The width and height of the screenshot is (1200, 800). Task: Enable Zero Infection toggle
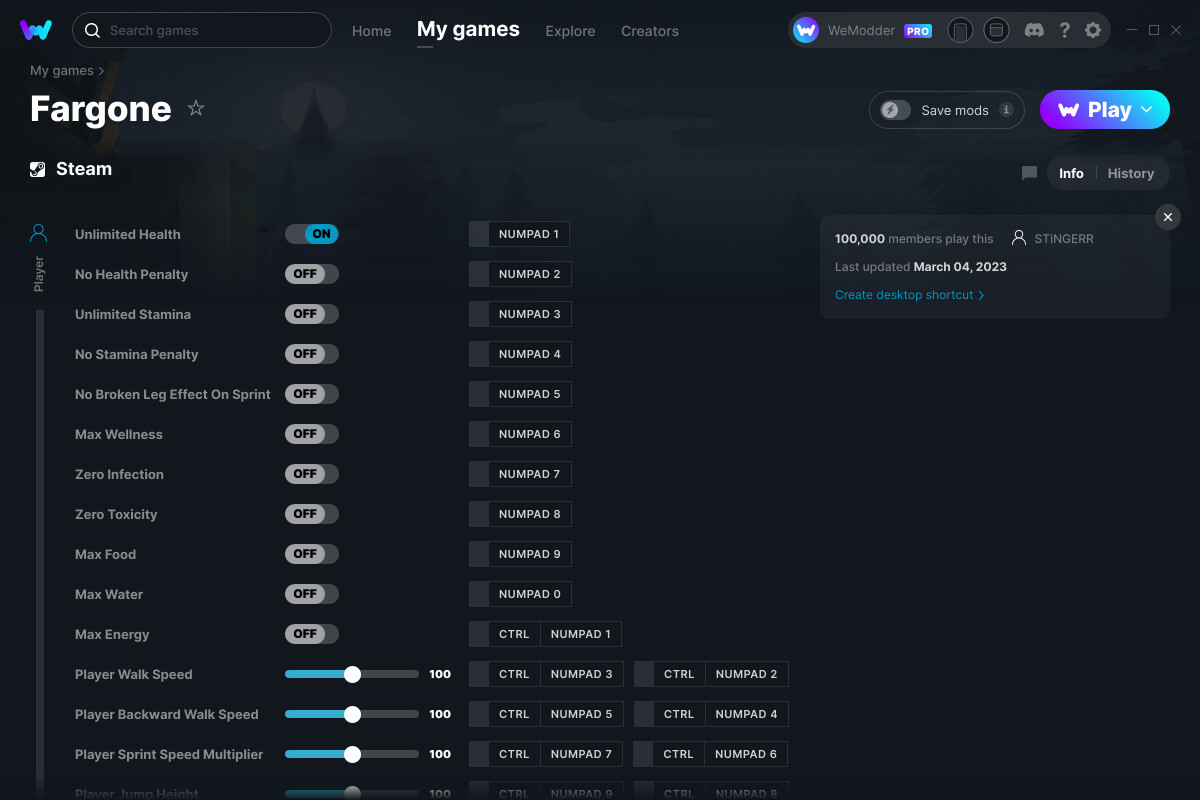[x=312, y=474]
